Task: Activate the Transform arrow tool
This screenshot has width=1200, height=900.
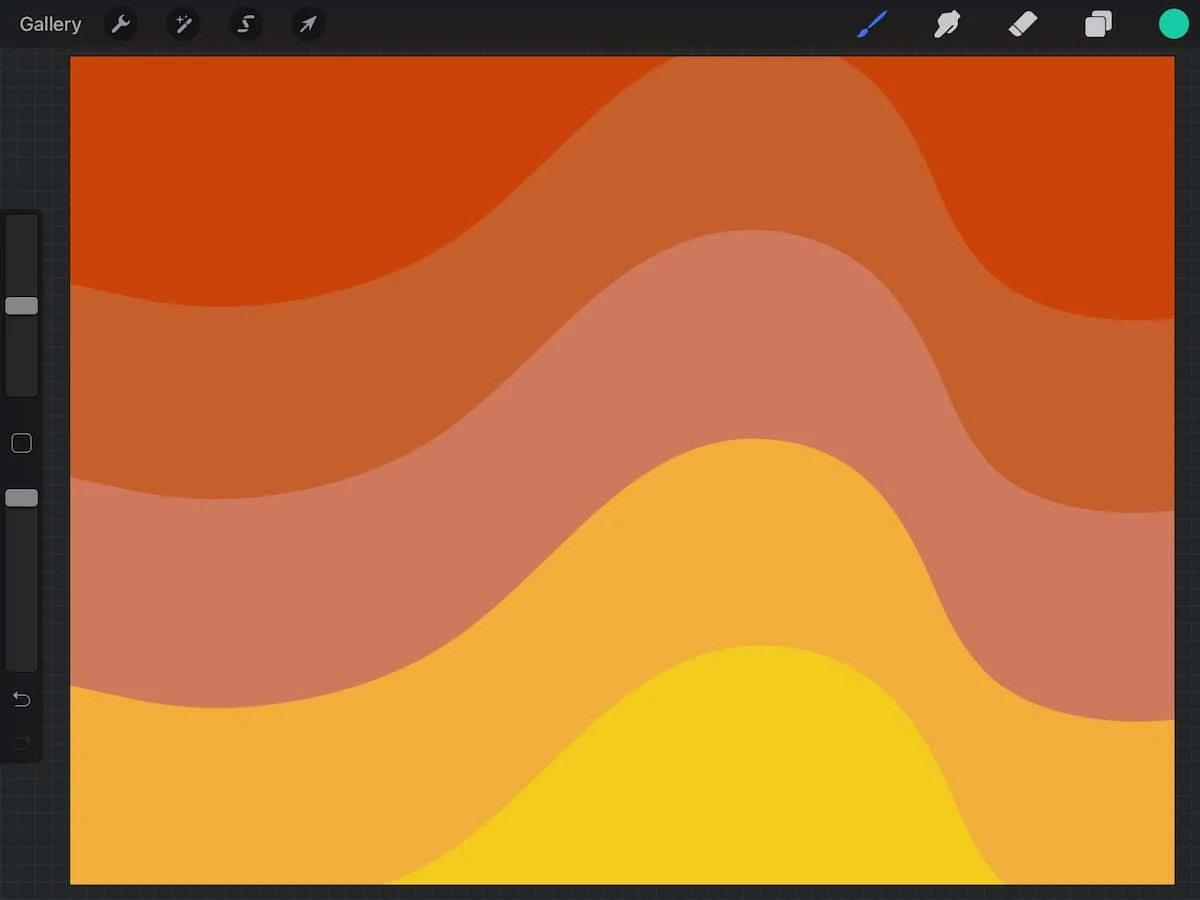Action: click(x=308, y=24)
